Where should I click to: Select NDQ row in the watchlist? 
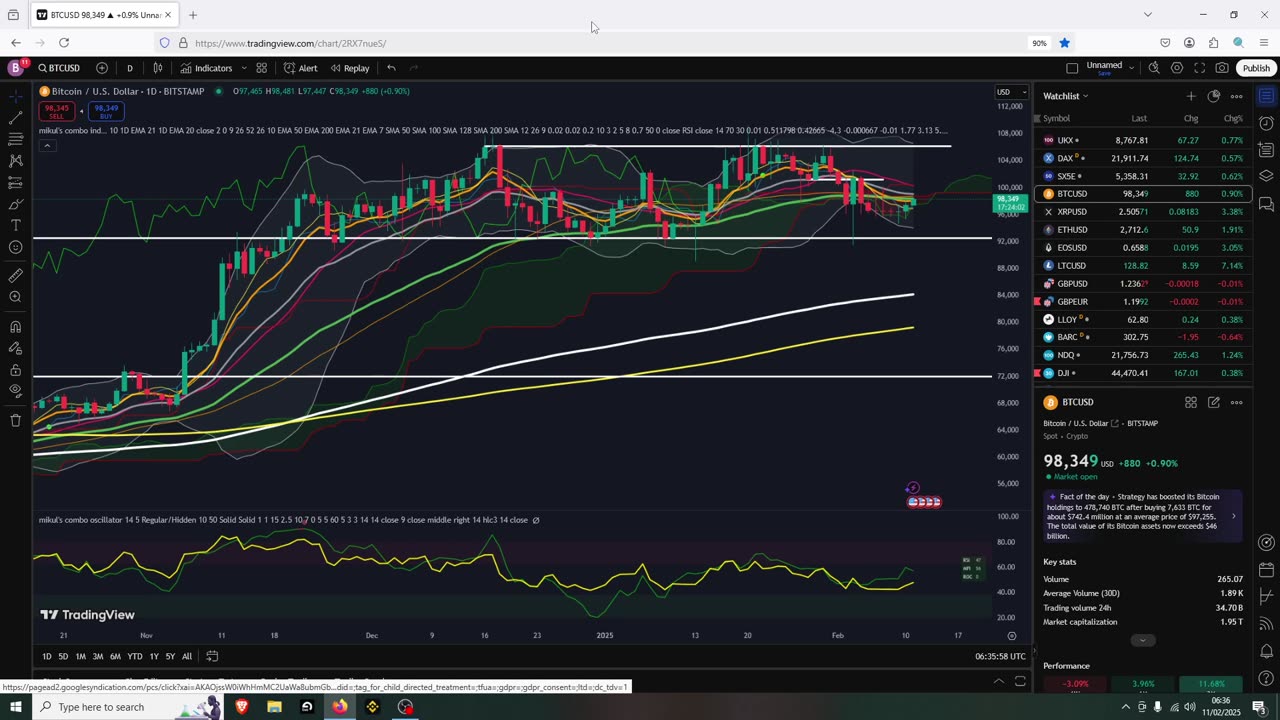1143,355
